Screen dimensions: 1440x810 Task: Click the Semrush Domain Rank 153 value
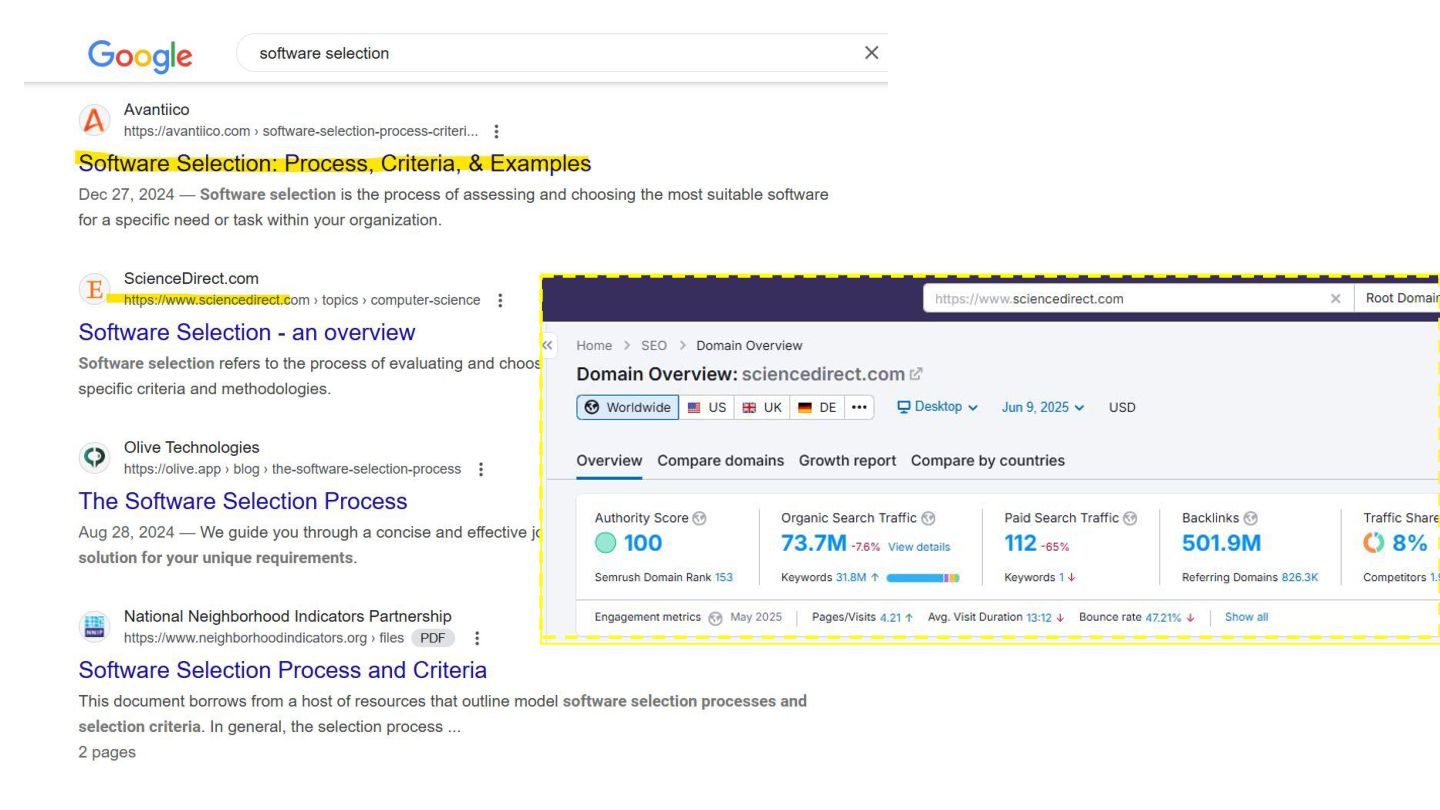pos(724,577)
